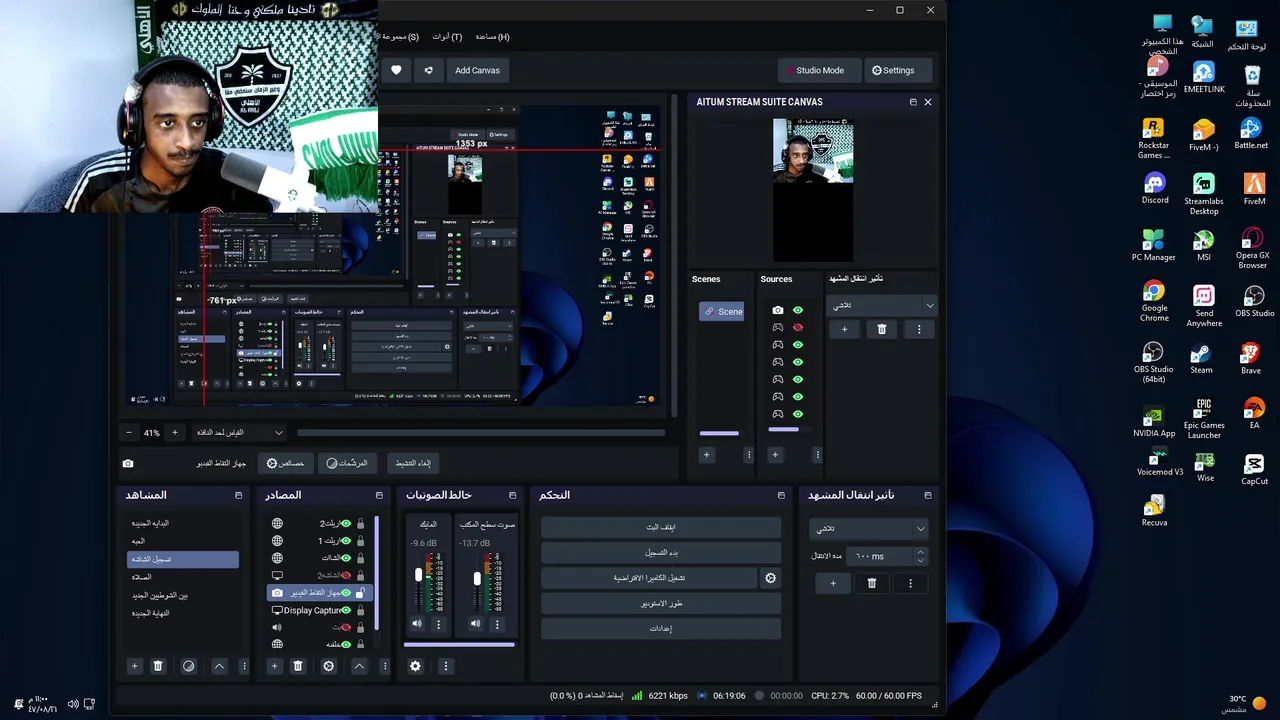The width and height of the screenshot is (1280, 720).
Task: Increase transition duration with stepper up arrow
Action: point(921,552)
